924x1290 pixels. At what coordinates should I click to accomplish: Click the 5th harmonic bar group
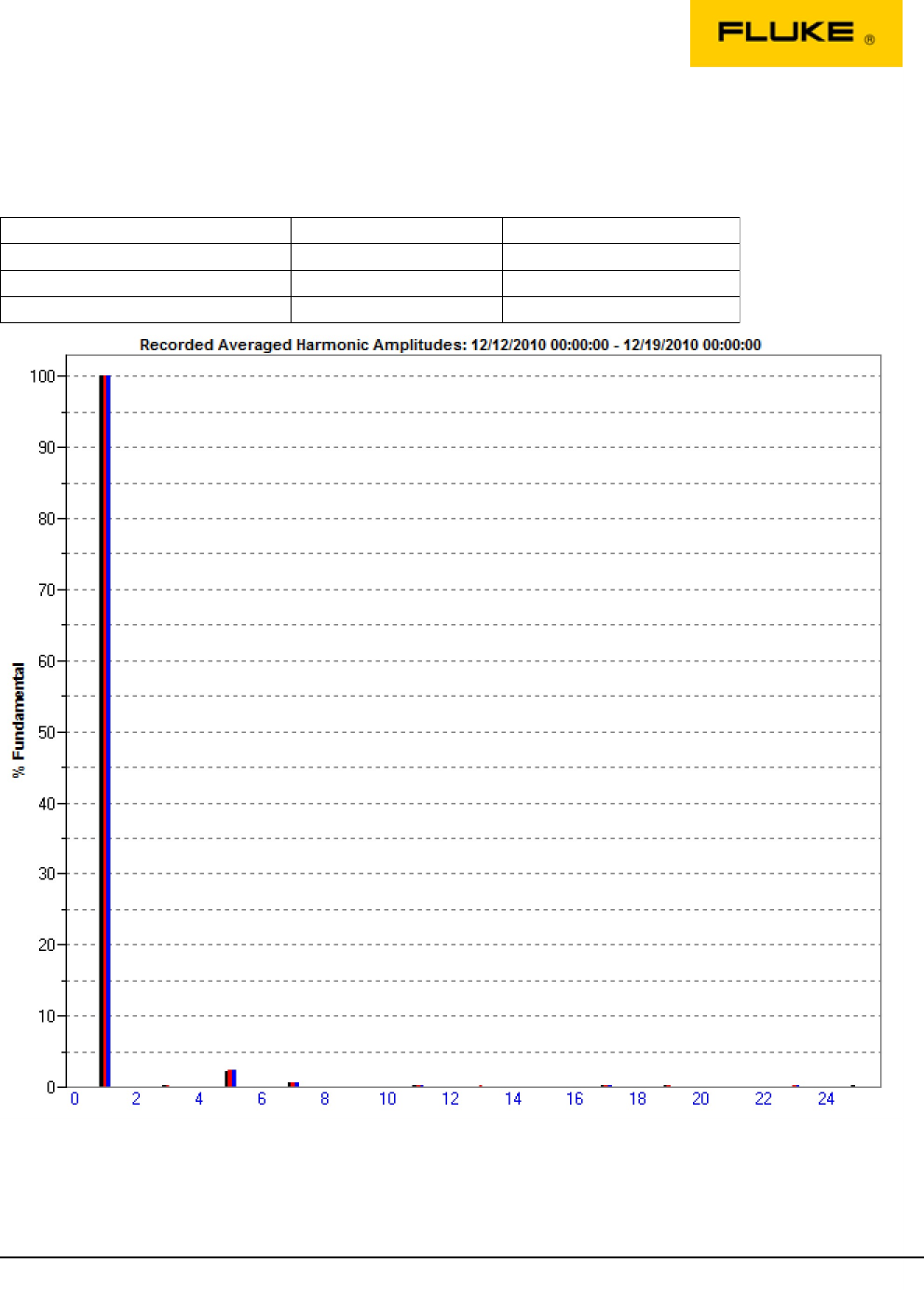coord(230,1079)
